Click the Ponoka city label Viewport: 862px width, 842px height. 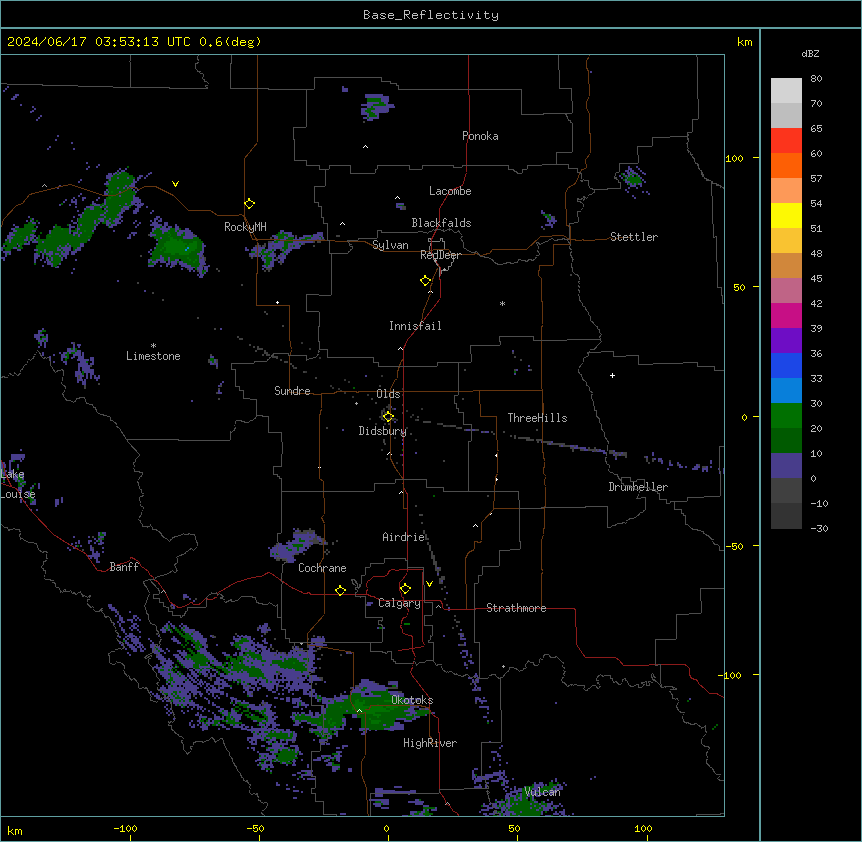click(x=480, y=136)
